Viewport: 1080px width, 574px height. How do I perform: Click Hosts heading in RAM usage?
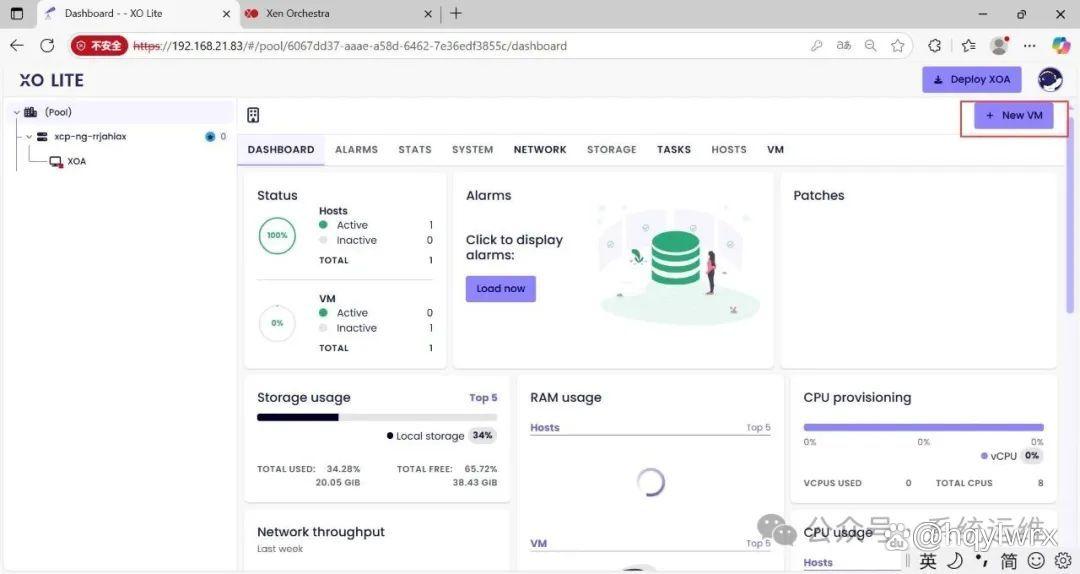tap(544, 427)
